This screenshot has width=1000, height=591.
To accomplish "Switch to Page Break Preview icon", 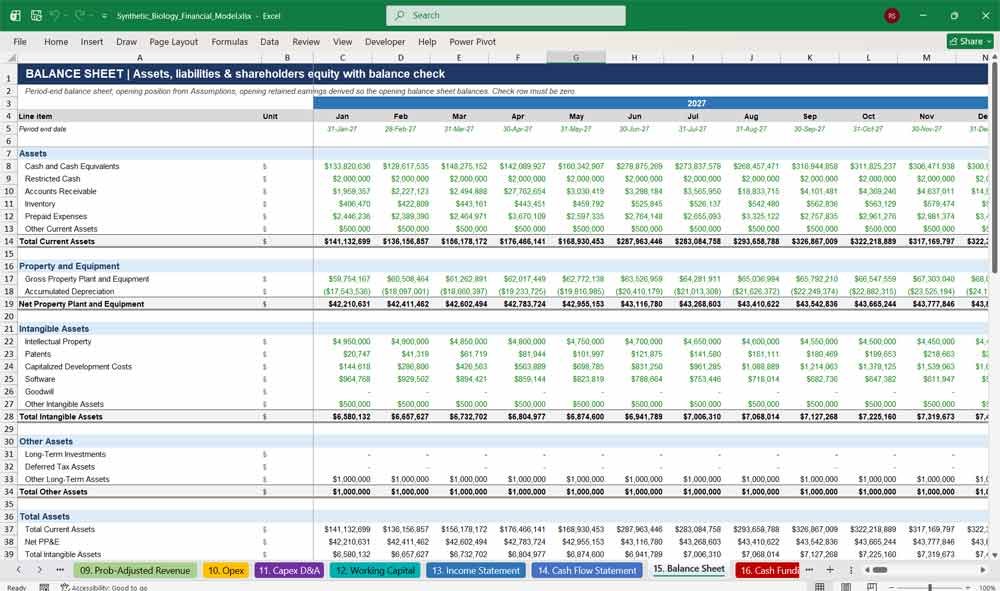I will 872,587.
